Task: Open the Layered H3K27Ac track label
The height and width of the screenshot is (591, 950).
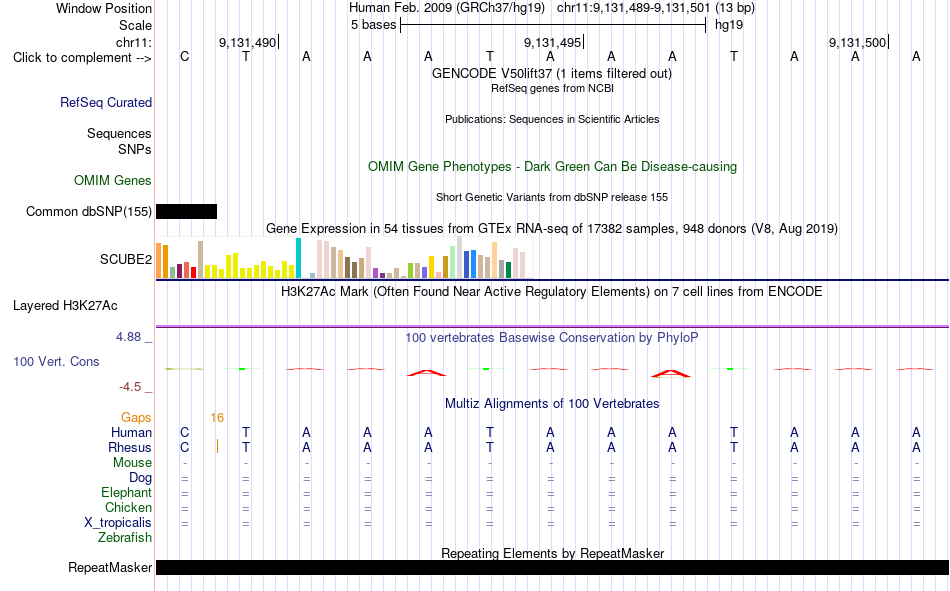Action: (65, 306)
